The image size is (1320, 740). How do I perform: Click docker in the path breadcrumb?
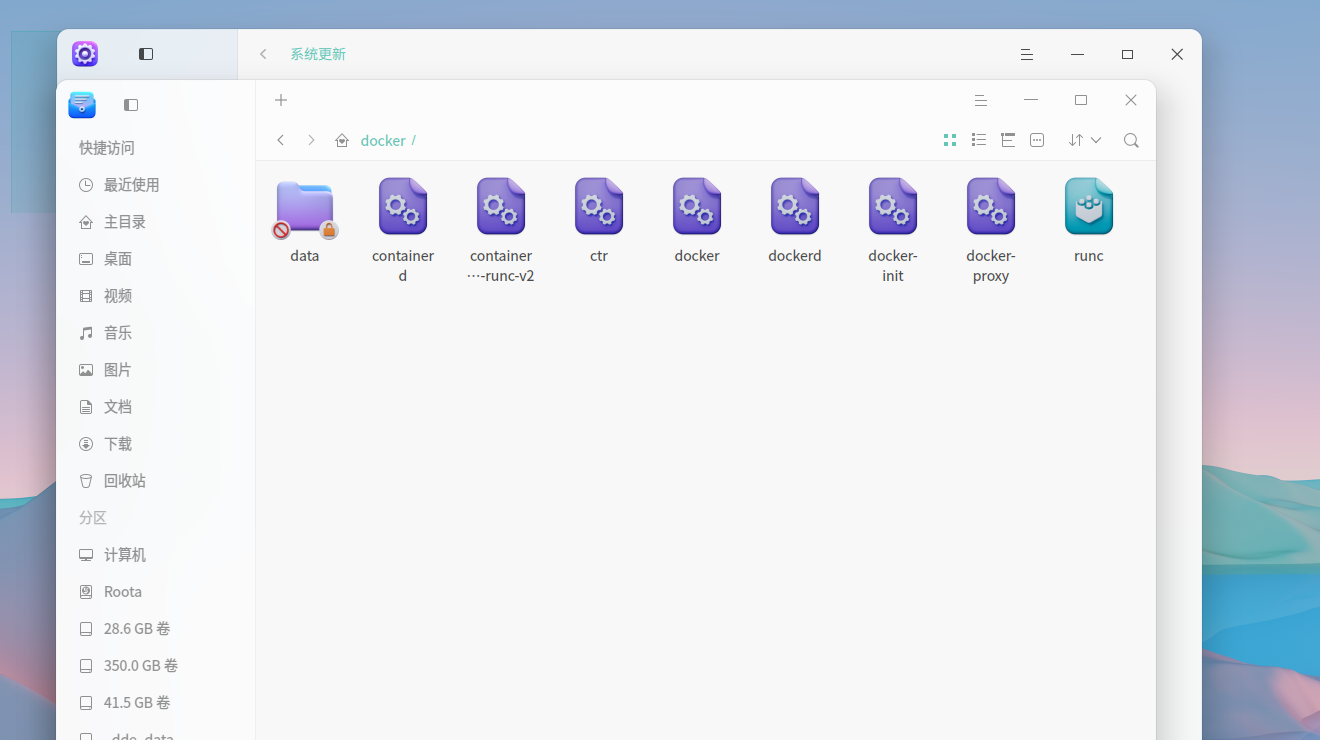[383, 140]
